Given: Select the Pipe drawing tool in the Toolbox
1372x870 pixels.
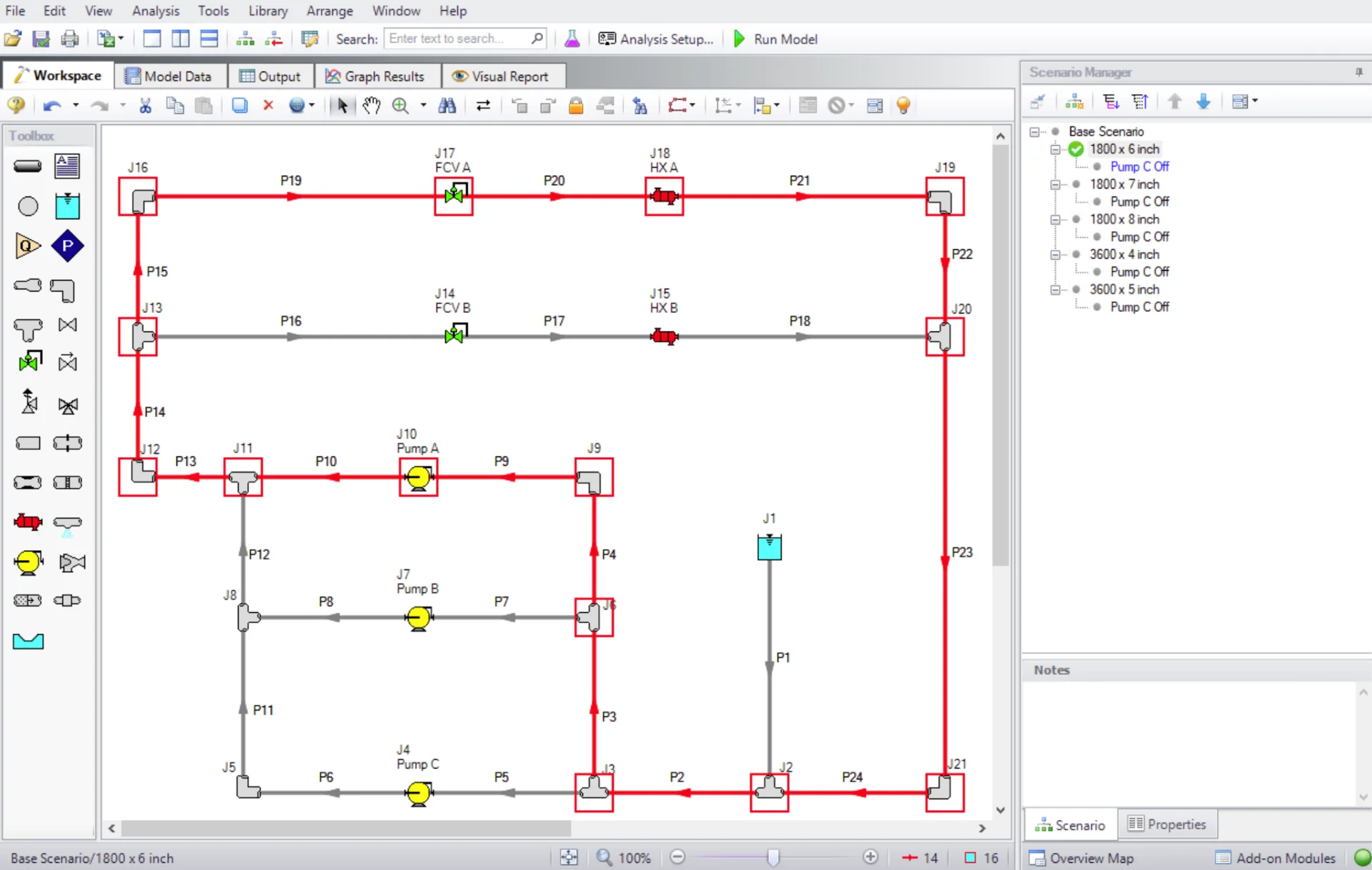Looking at the screenshot, I should (x=27, y=166).
